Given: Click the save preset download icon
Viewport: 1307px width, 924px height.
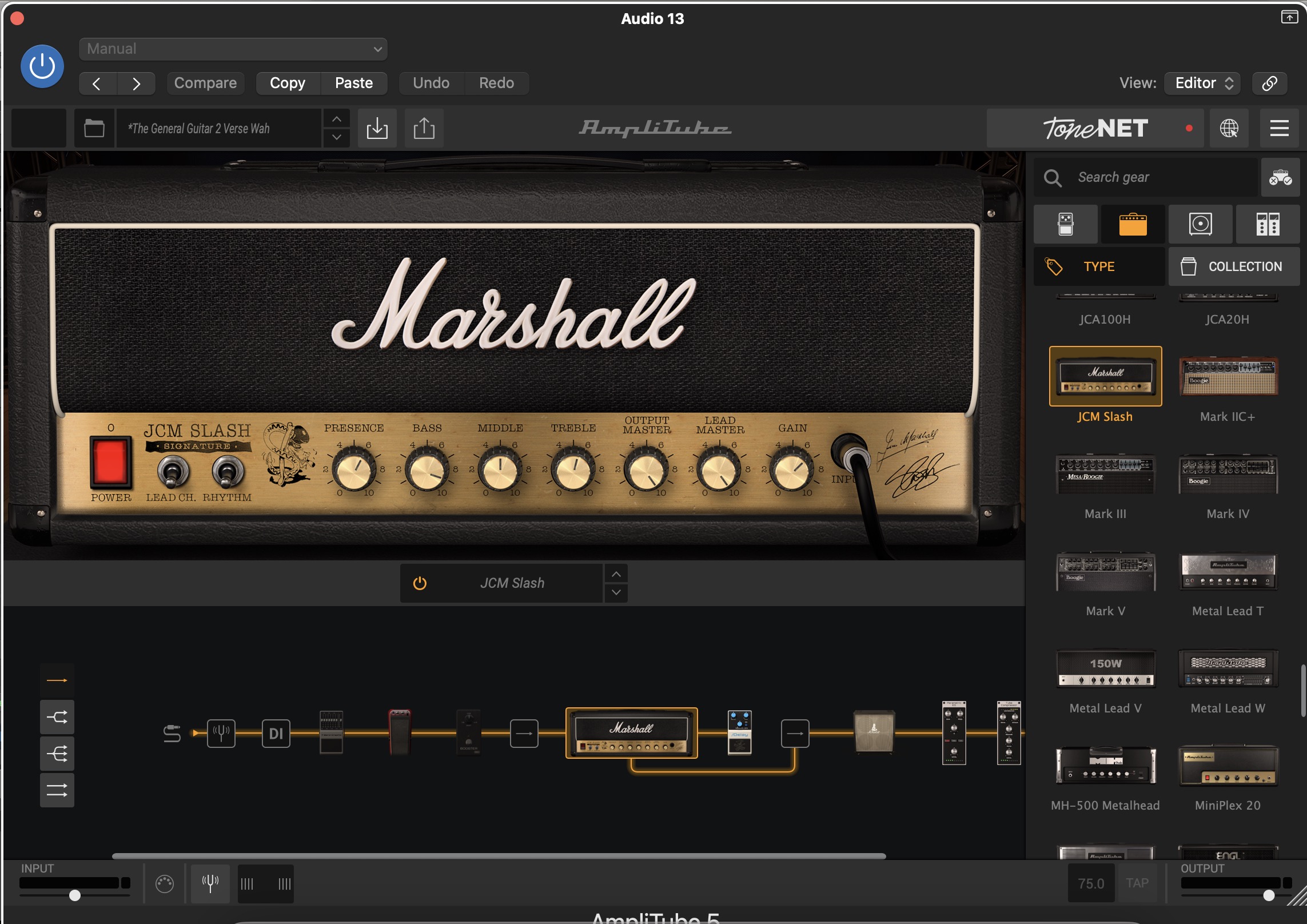Looking at the screenshot, I should pos(377,128).
